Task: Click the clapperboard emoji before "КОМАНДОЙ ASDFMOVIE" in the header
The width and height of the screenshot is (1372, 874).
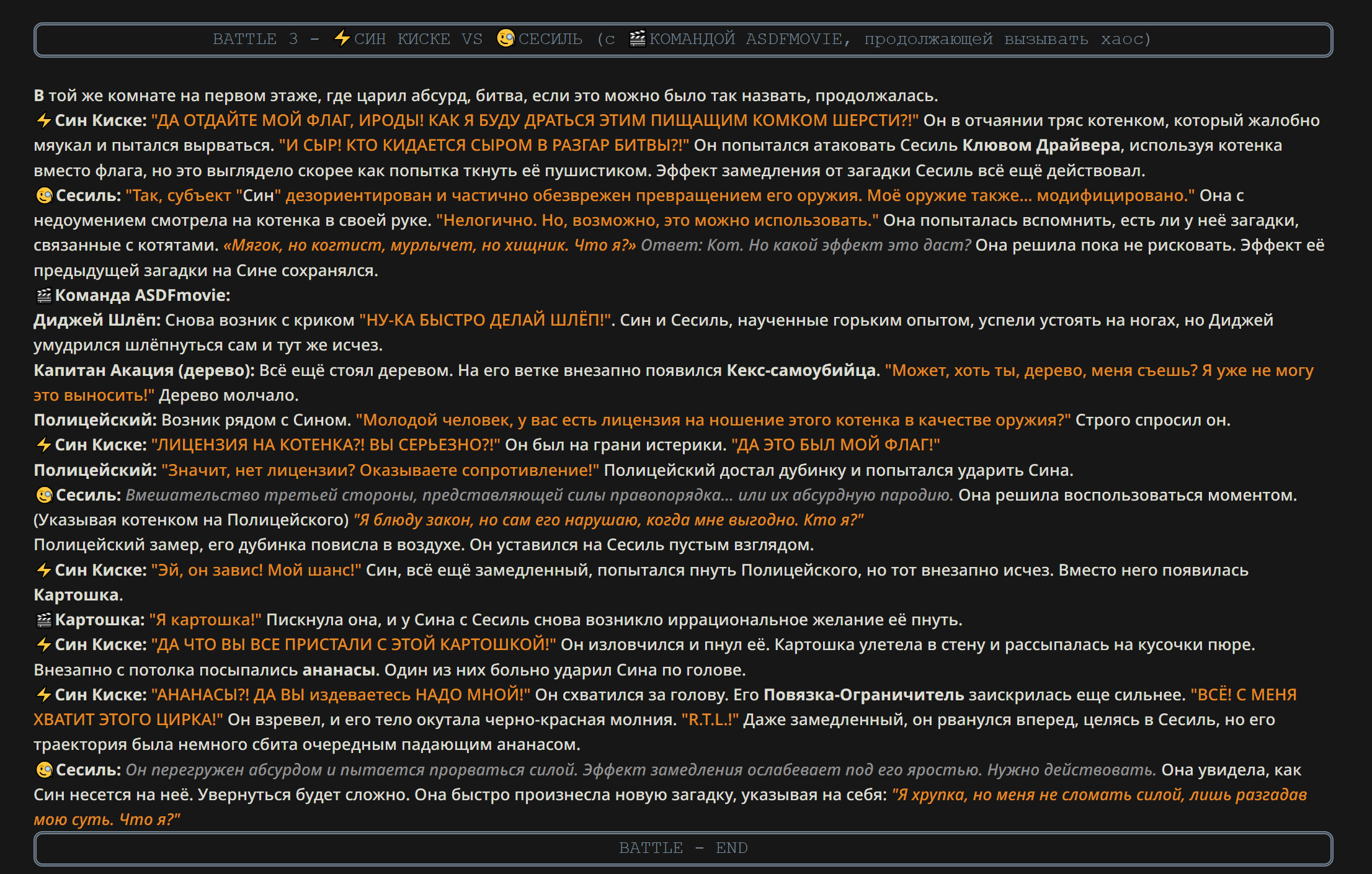Action: (638, 38)
